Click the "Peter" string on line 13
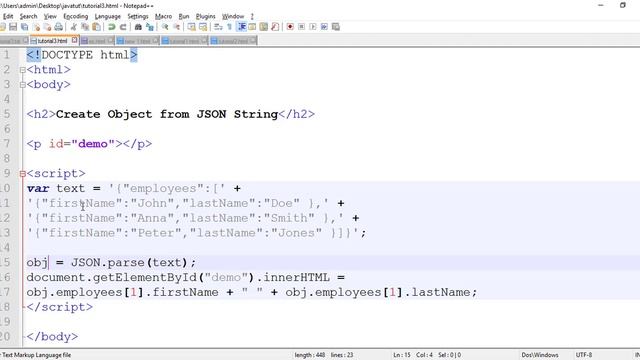640x360 pixels. click(x=156, y=233)
